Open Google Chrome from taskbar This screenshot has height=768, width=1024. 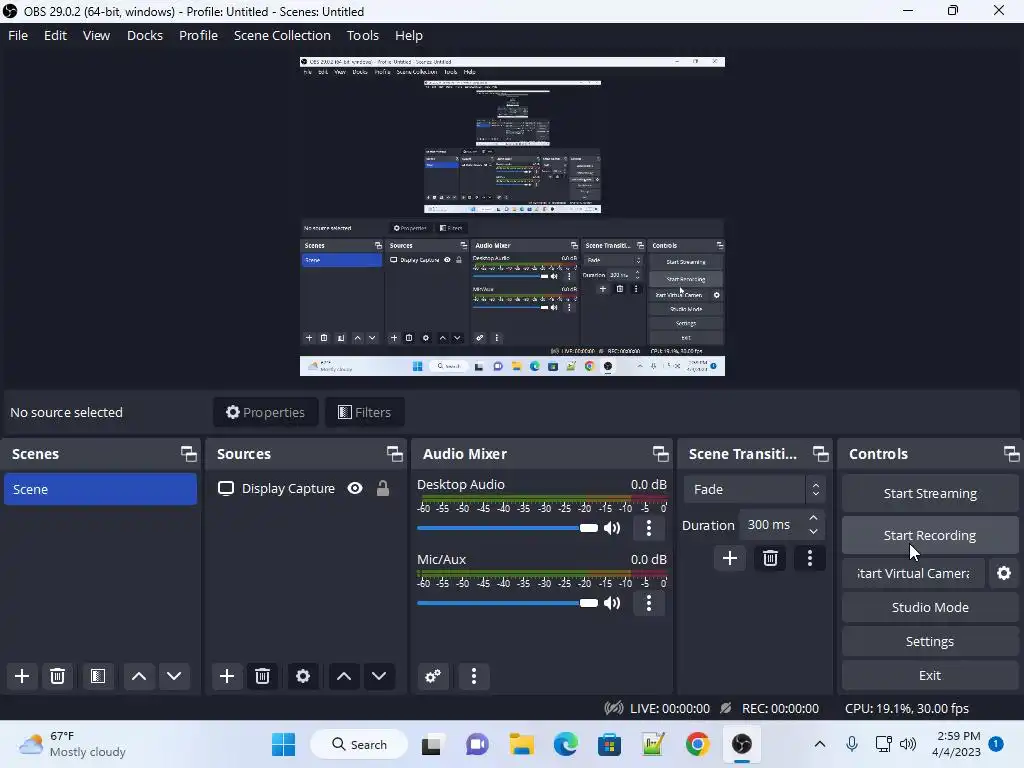tap(697, 744)
